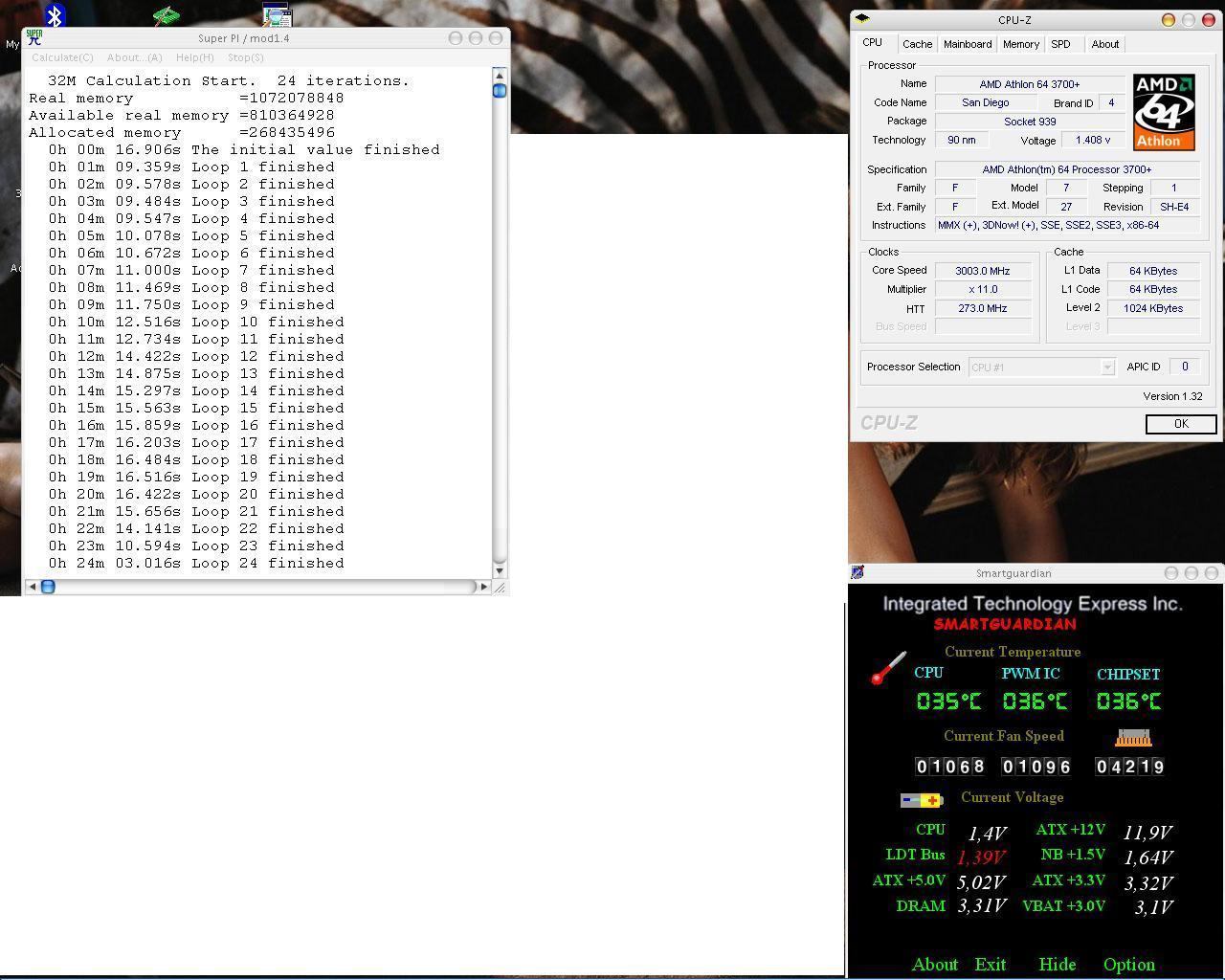Viewport: 1225px width, 980px height.
Task: Click Option in Smartguardian
Action: pos(1129,964)
